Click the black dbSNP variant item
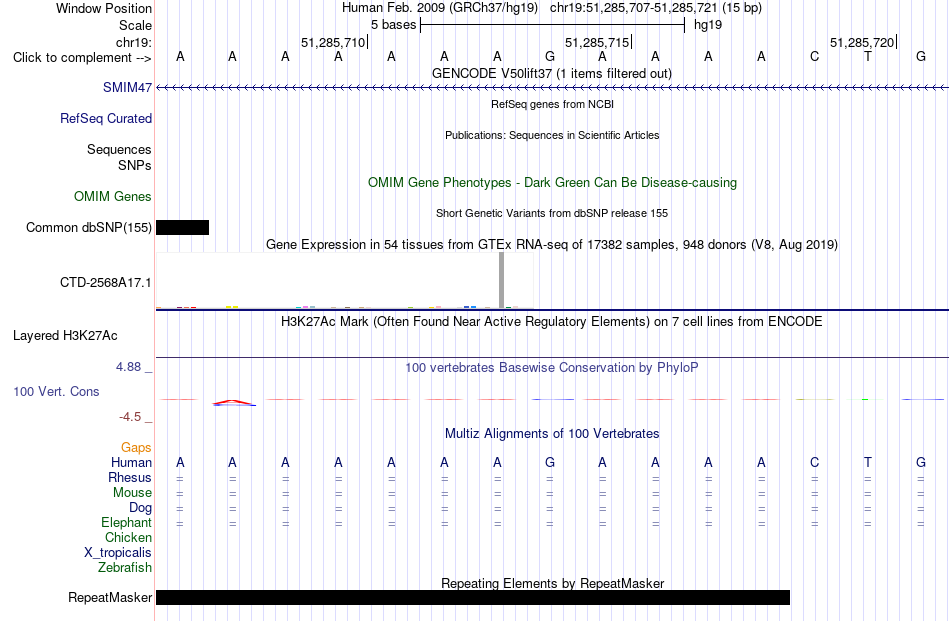This screenshot has height=621, width=950. tap(182, 227)
